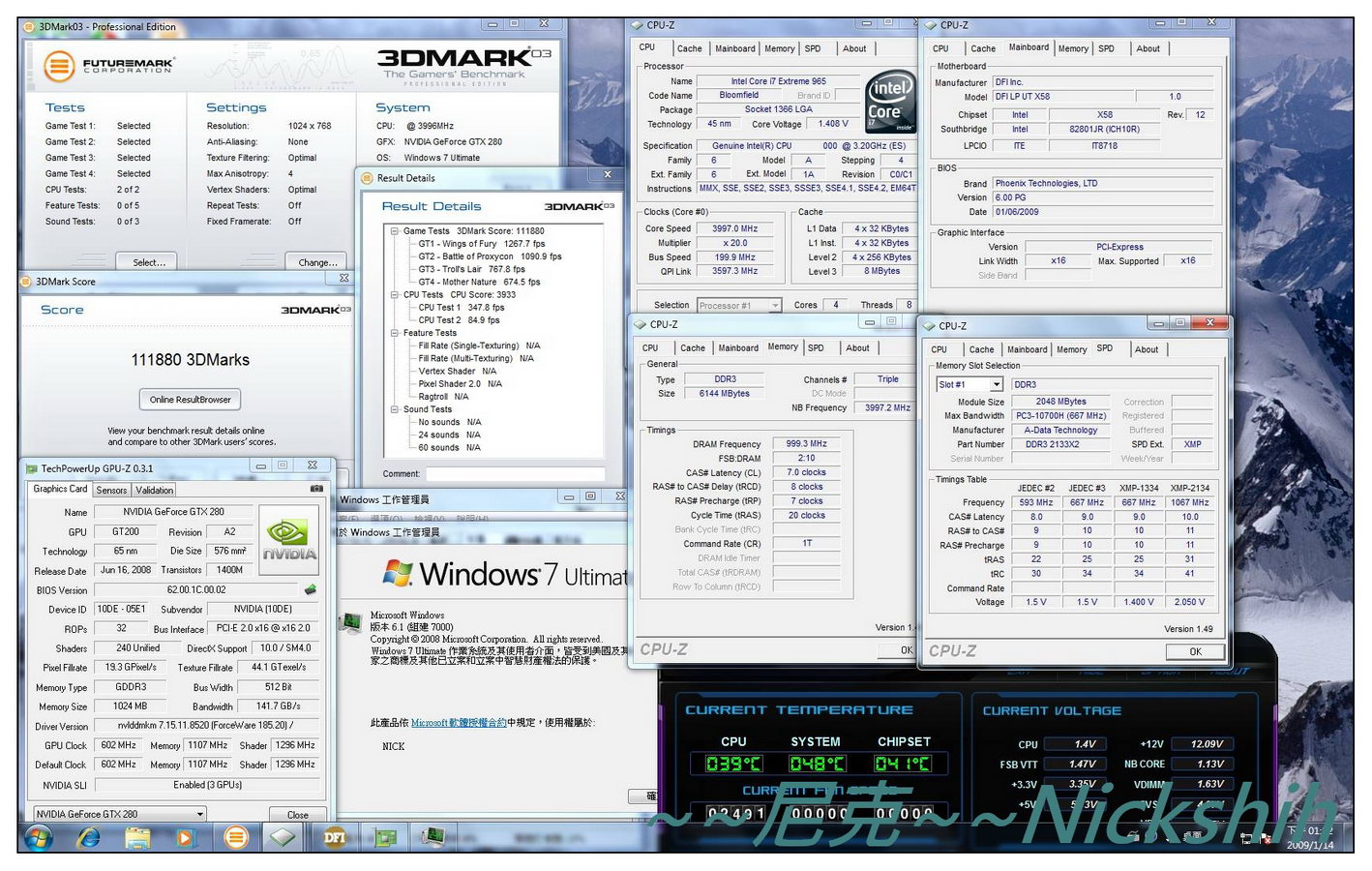Image resolution: width=1372 pixels, height=871 pixels.
Task: Select the GPU-Z Graphics Card tab
Action: pyautogui.click(x=60, y=490)
